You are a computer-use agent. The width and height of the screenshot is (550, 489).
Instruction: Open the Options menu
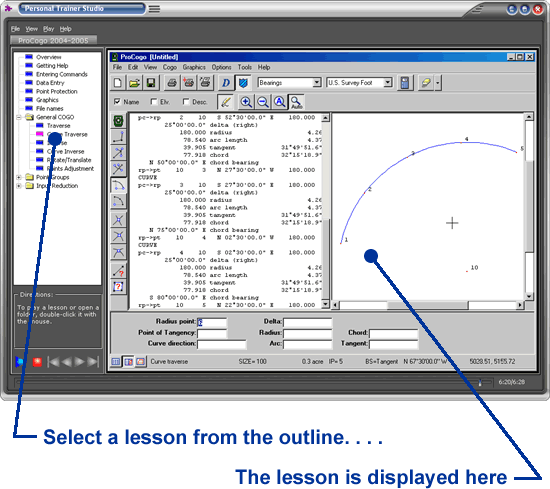pyautogui.click(x=221, y=67)
